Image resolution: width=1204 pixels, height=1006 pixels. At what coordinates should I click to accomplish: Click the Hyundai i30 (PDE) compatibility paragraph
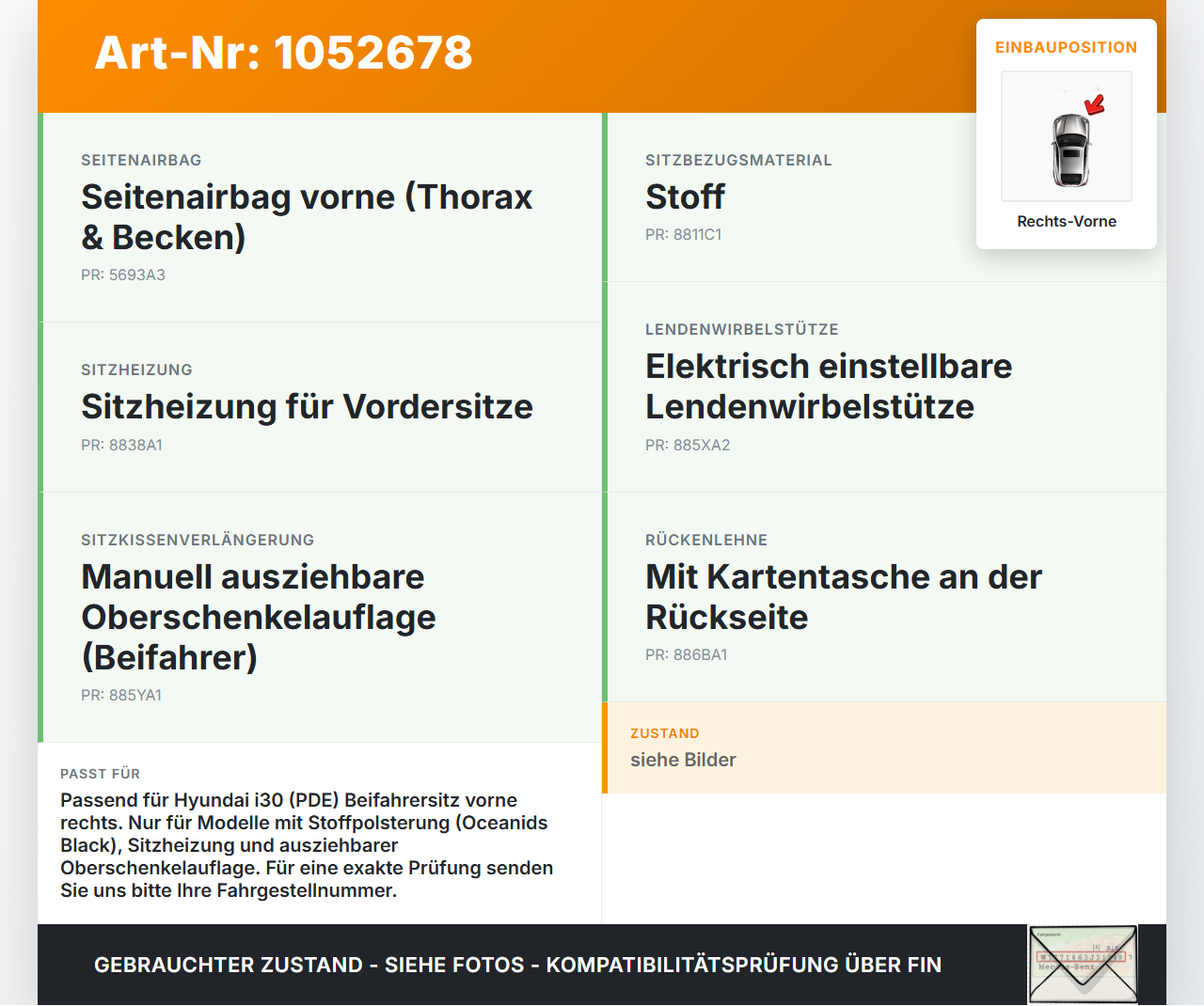tap(307, 845)
